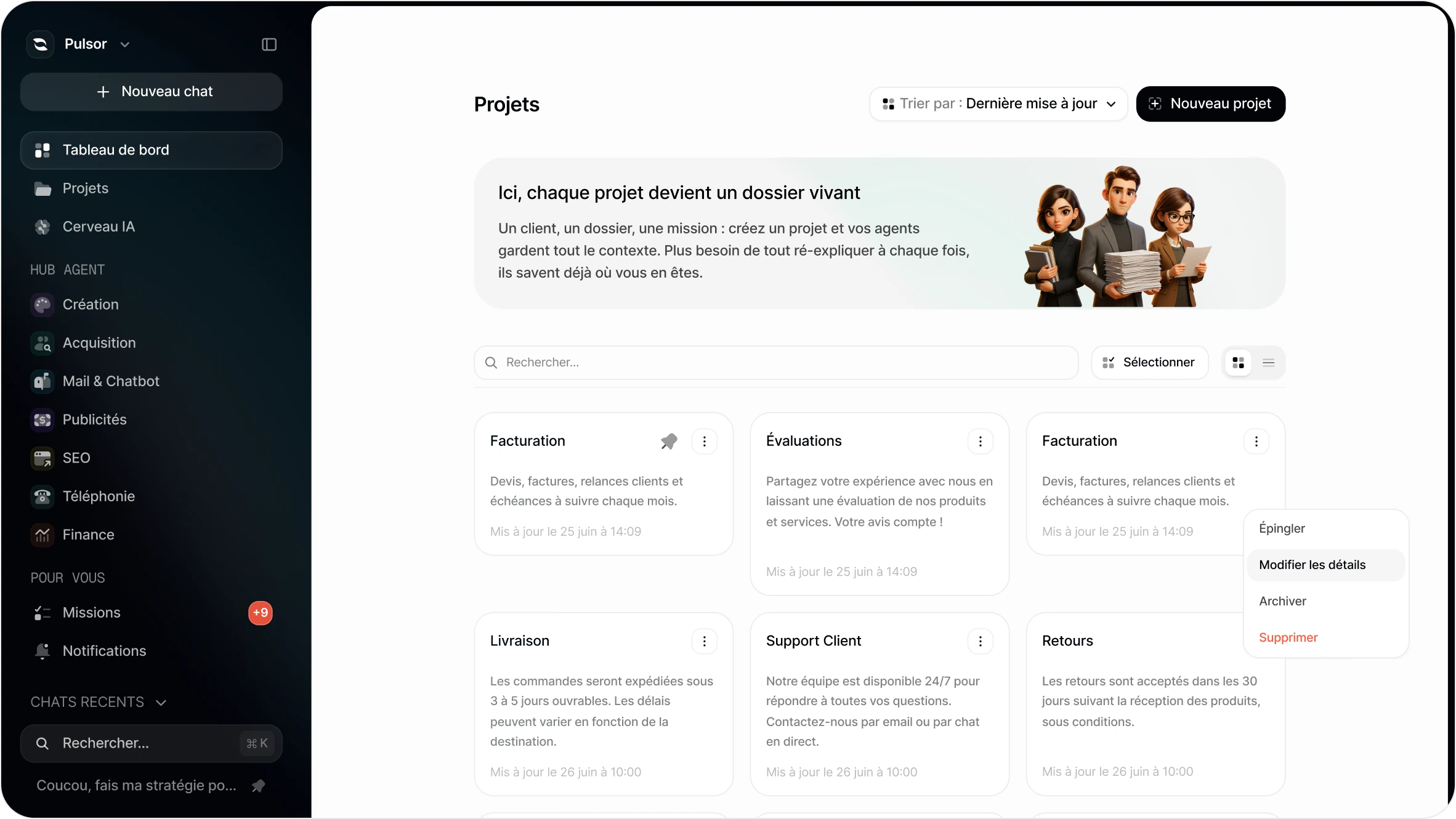The image size is (1456, 819).
Task: Open options menu of pinned Facturation card
Action: click(x=705, y=441)
